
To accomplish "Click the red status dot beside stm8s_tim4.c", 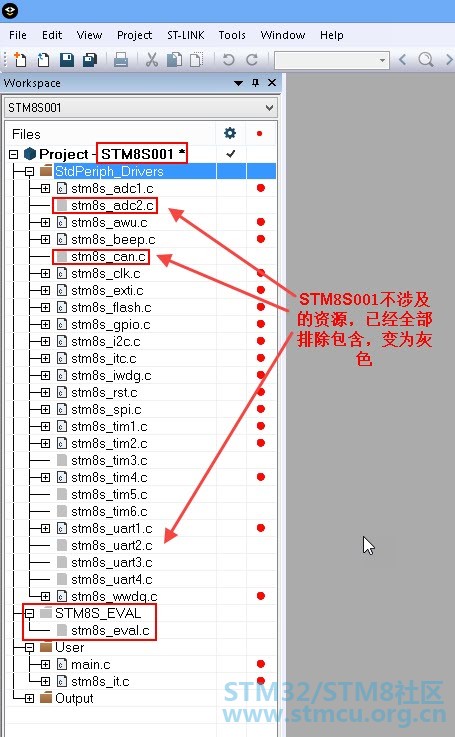I will (261, 477).
